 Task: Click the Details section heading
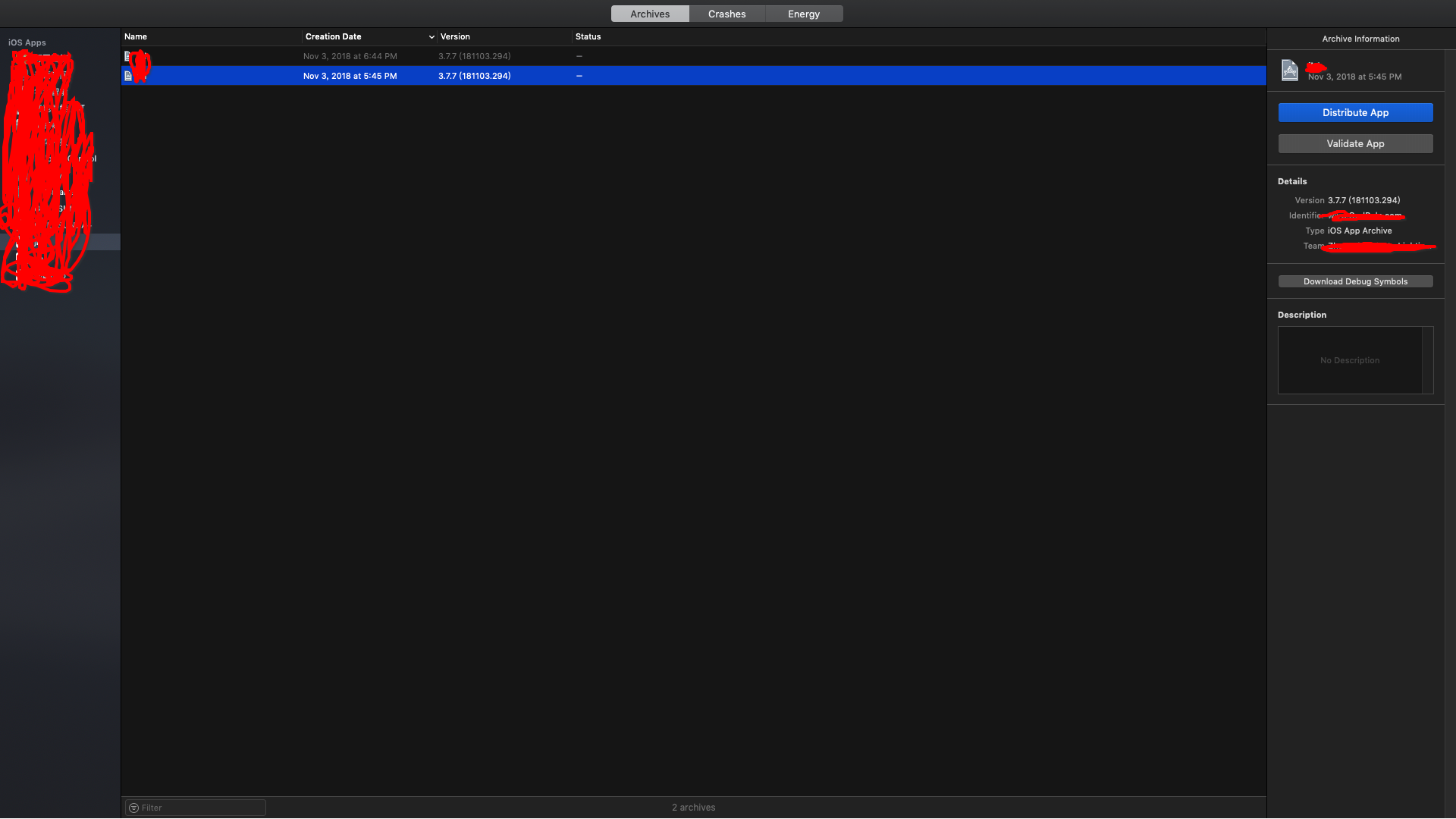pos(1292,181)
